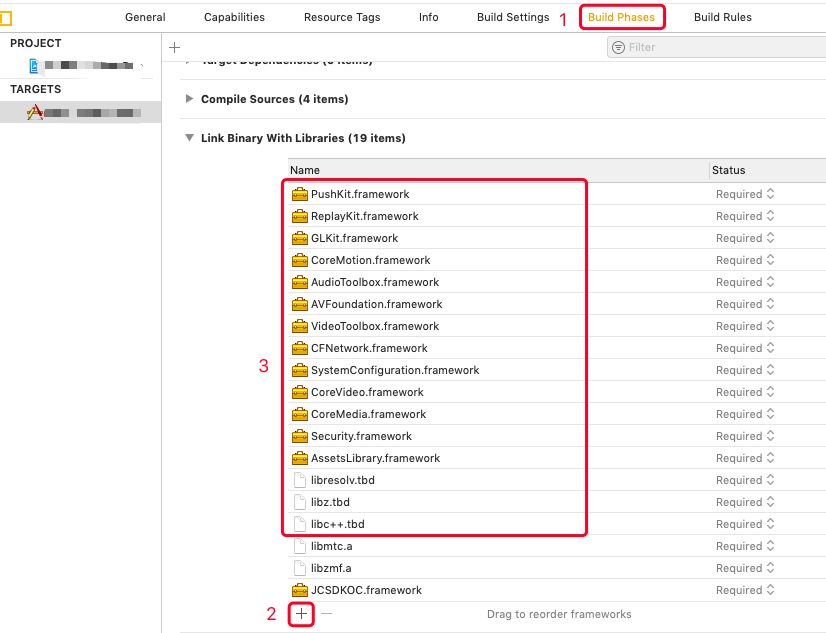
Task: Click the add build phase plus button
Action: pos(174,47)
